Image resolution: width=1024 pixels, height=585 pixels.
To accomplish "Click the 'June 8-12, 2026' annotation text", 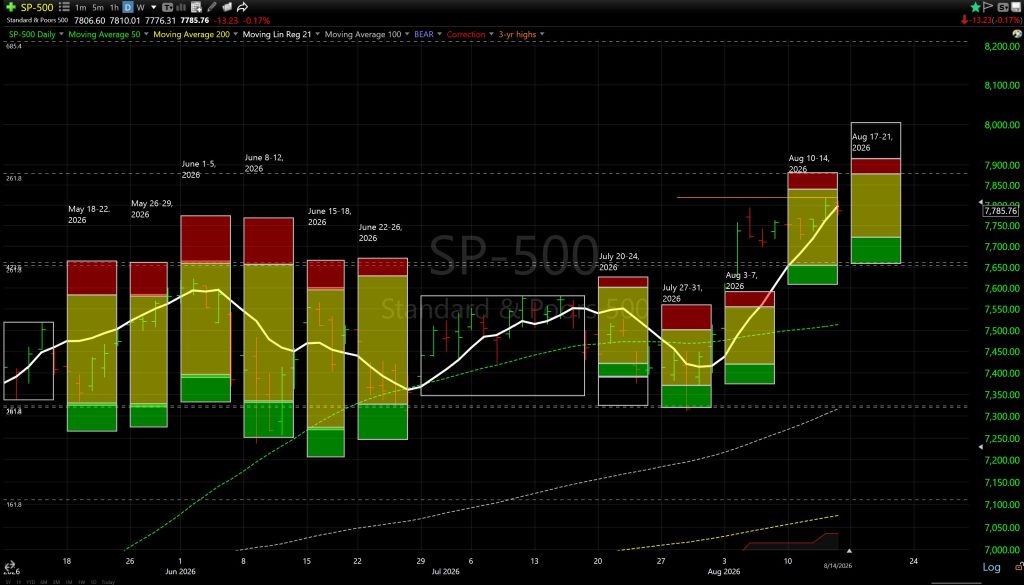I will (x=264, y=163).
